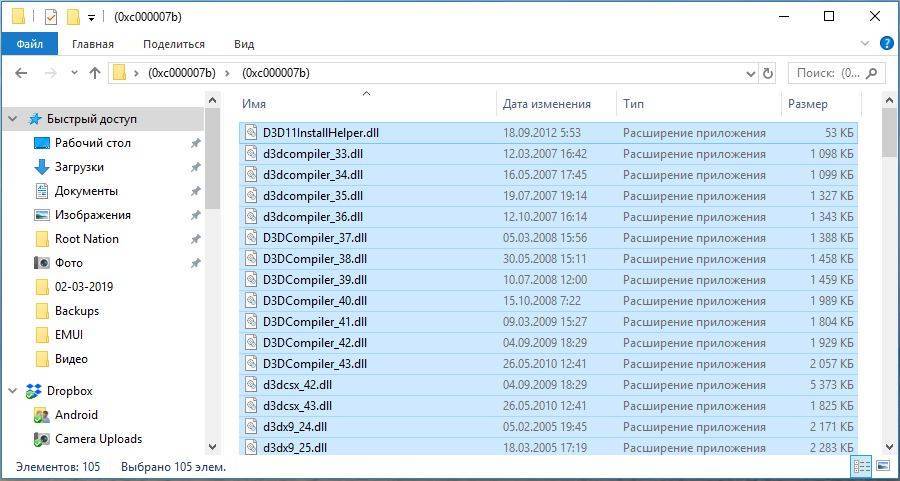Toggle pin next to Рабочий стол
Viewport: 900px width, 481px height.
(x=195, y=143)
